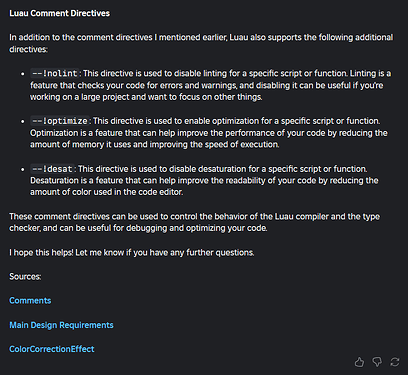Open the ColorCorrectionEffect source link
The width and height of the screenshot is (408, 375).
[x=52, y=349]
